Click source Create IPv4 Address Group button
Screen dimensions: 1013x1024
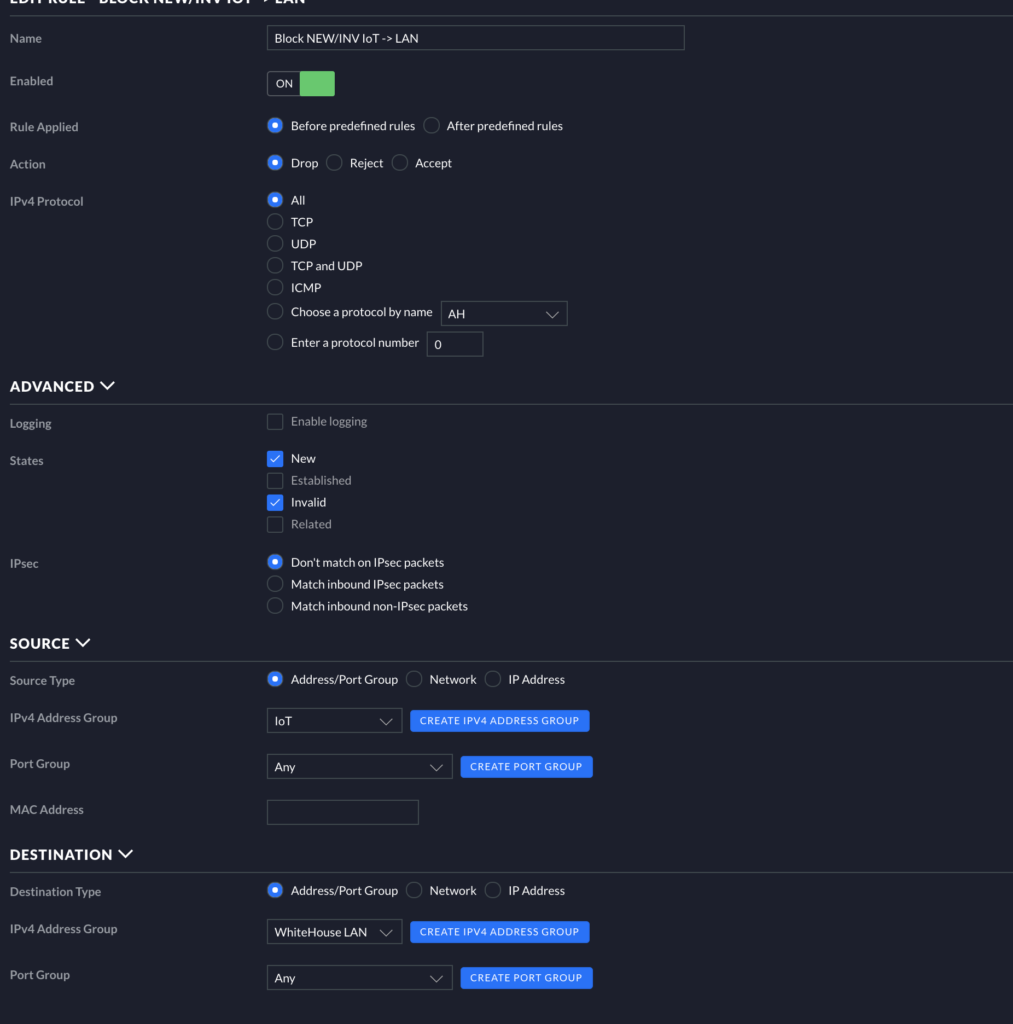(x=499, y=721)
